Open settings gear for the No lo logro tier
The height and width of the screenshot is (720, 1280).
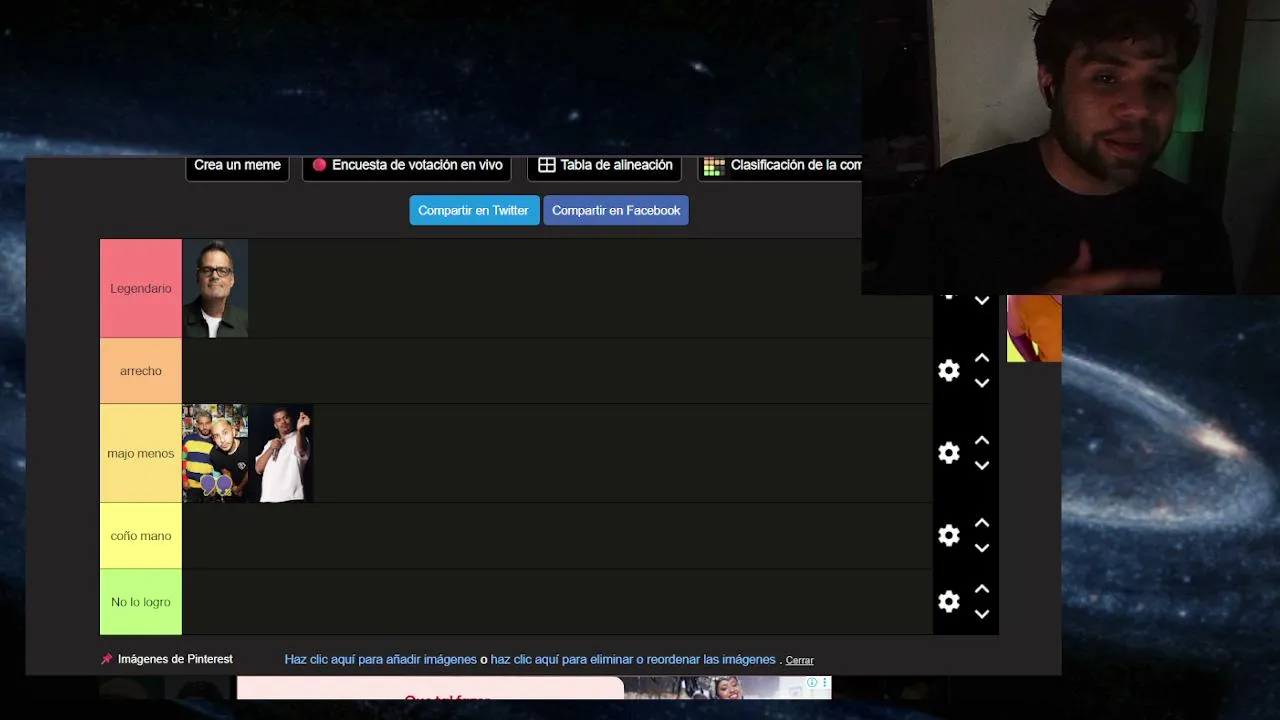point(949,601)
